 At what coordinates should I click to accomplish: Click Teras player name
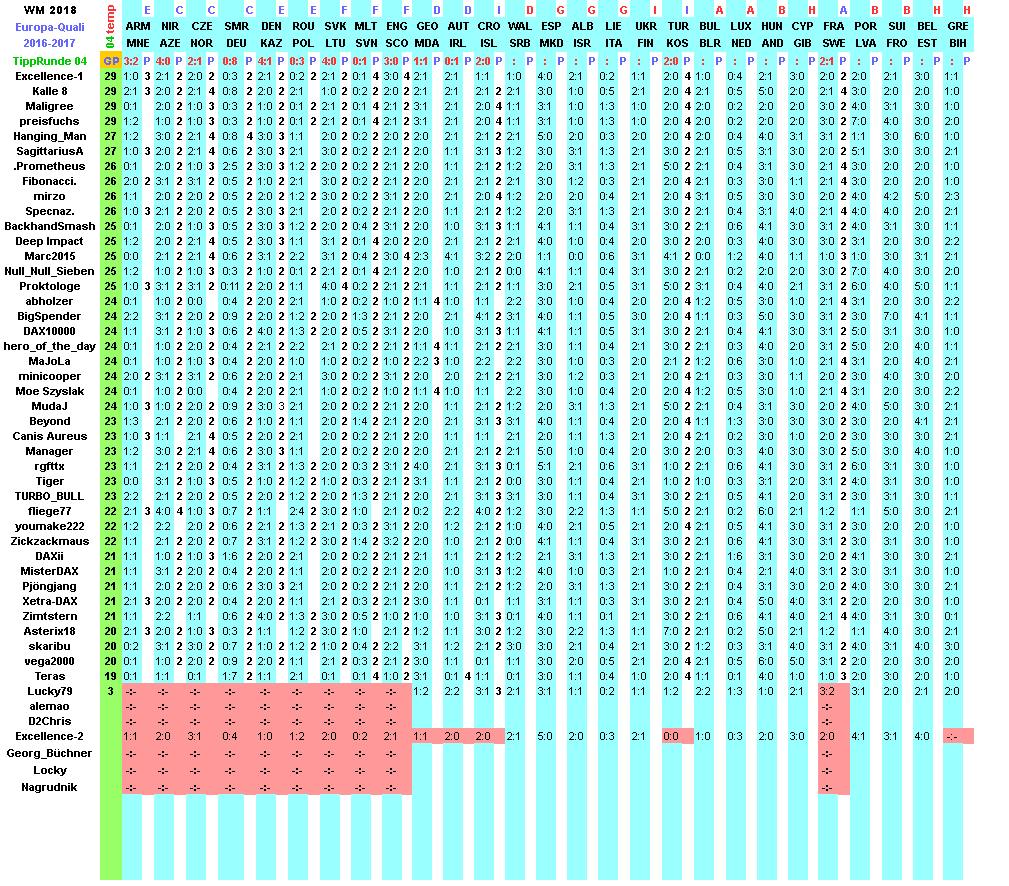pos(49,676)
